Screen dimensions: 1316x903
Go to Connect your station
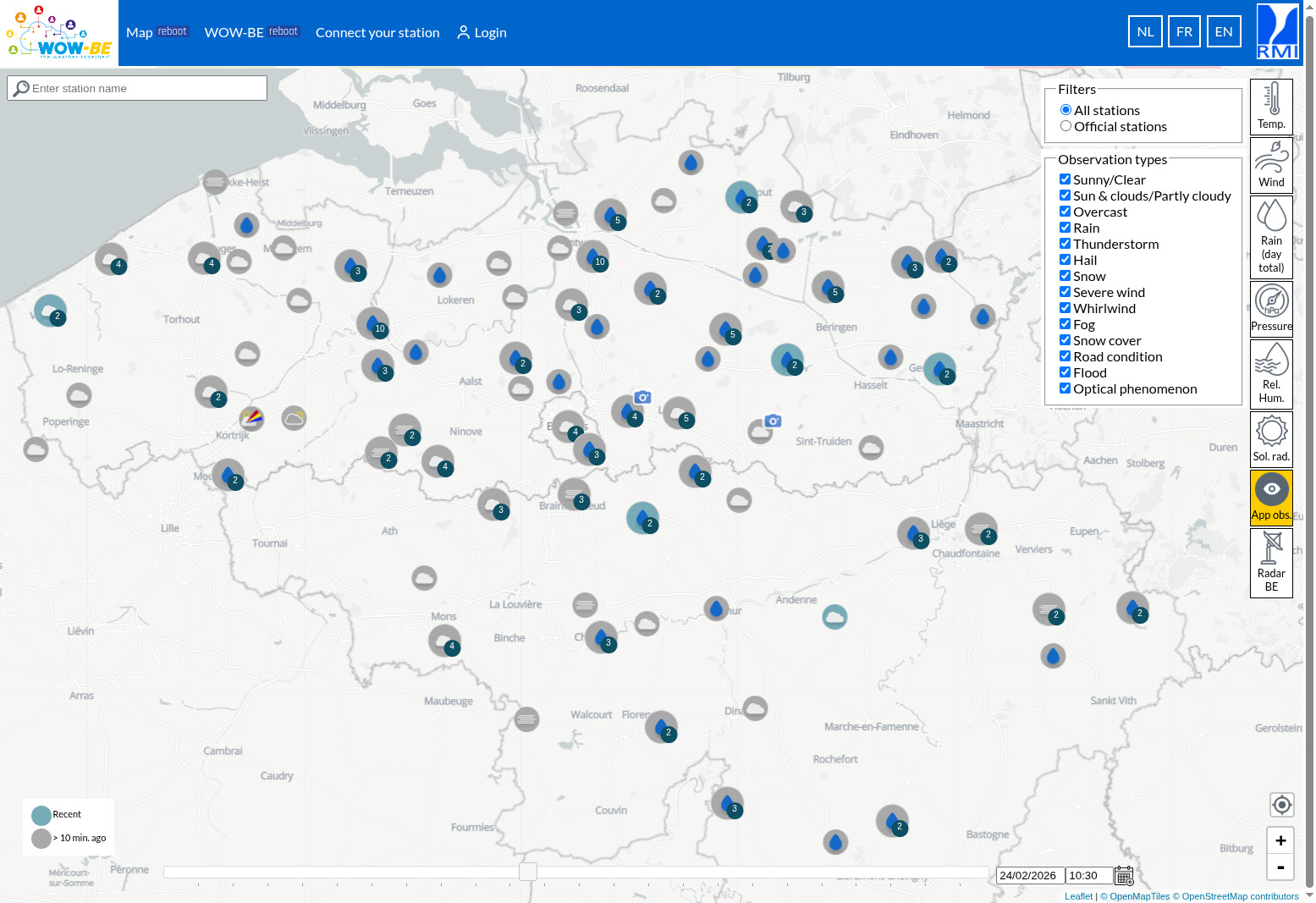[377, 32]
